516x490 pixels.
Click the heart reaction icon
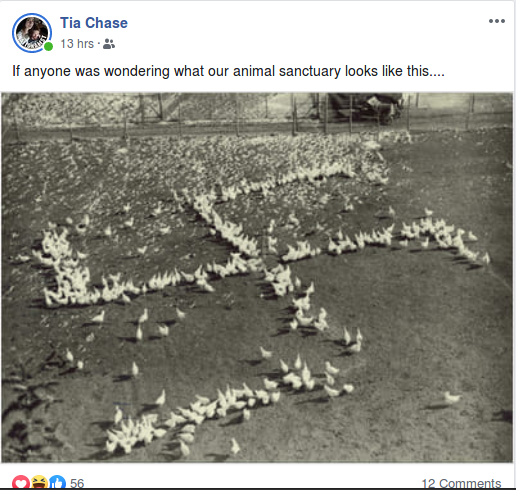tap(21, 483)
